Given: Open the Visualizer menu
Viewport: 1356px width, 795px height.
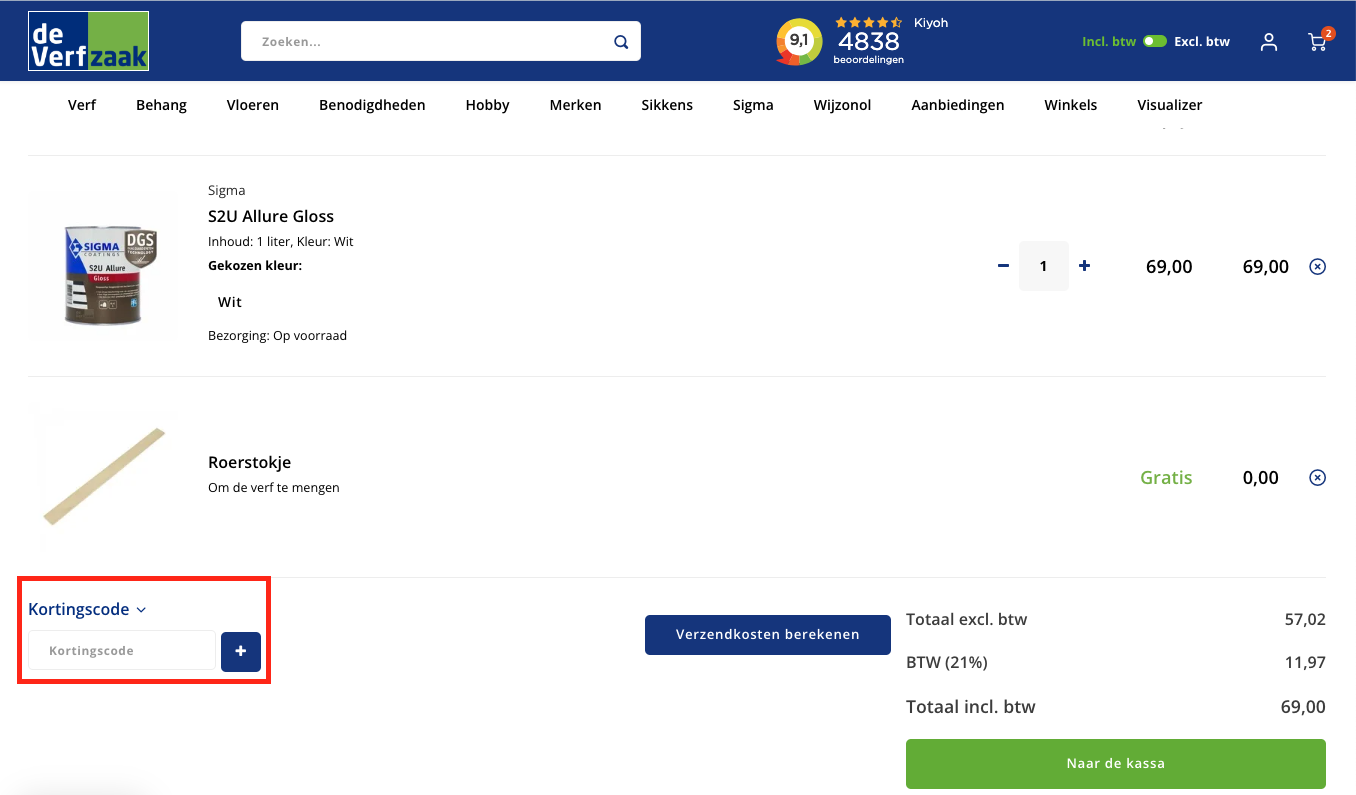Looking at the screenshot, I should 1169,105.
